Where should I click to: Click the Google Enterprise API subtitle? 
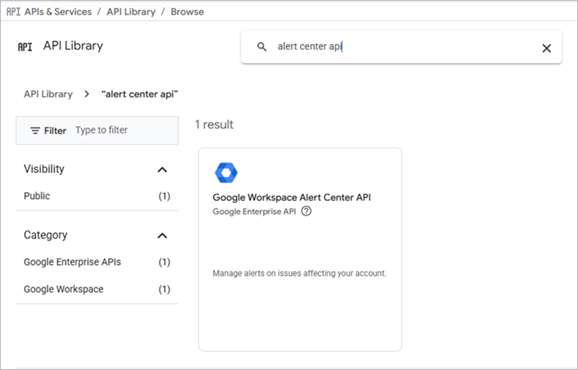coord(254,212)
